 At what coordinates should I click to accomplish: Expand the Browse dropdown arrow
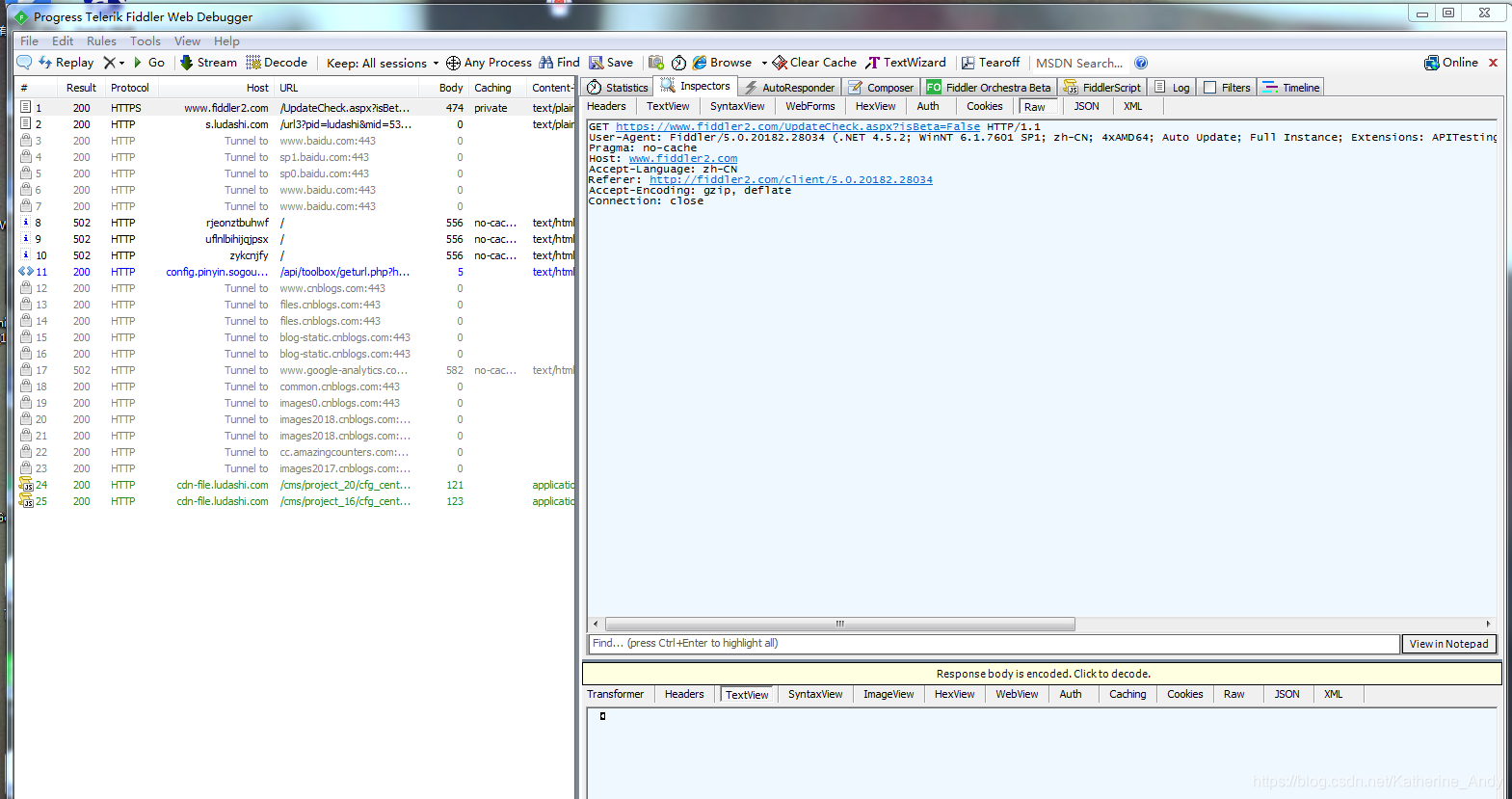(764, 63)
